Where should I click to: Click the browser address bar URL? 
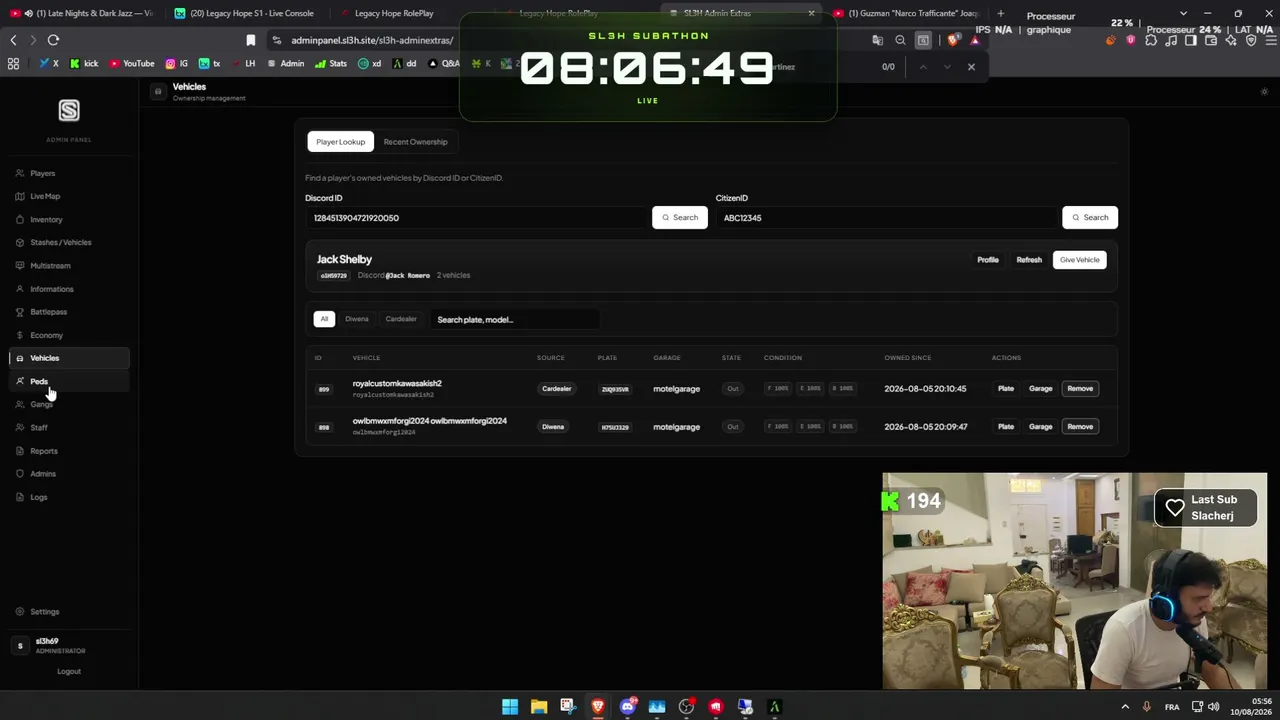coord(372,40)
